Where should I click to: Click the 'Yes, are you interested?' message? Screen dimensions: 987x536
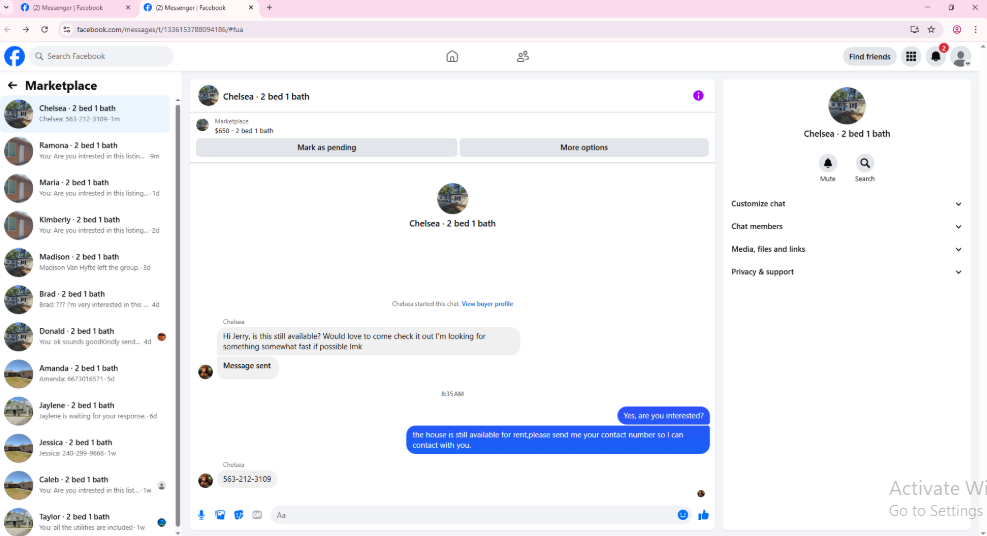(x=663, y=415)
